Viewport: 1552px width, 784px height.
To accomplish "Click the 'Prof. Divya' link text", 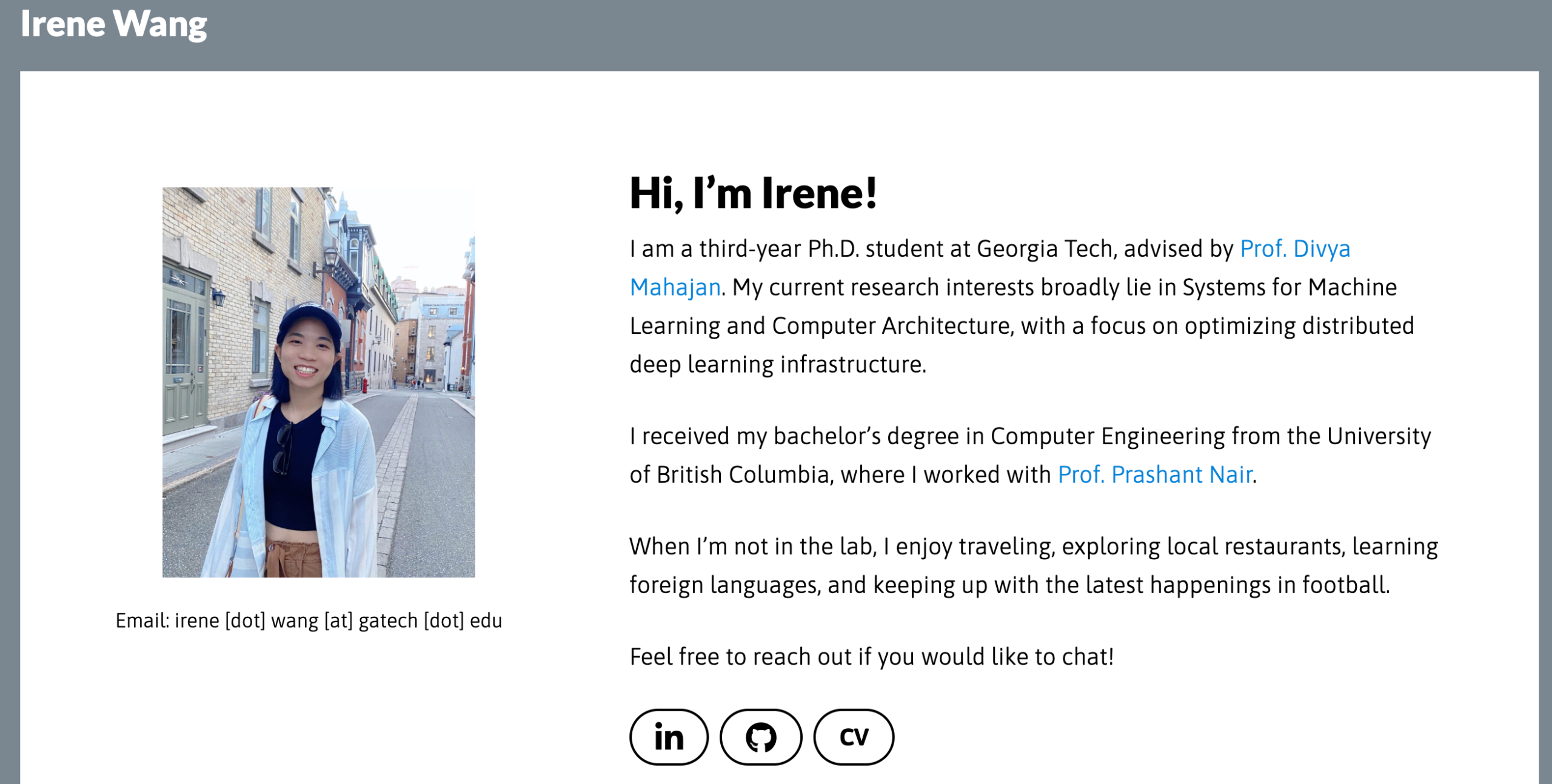I will click(1294, 249).
